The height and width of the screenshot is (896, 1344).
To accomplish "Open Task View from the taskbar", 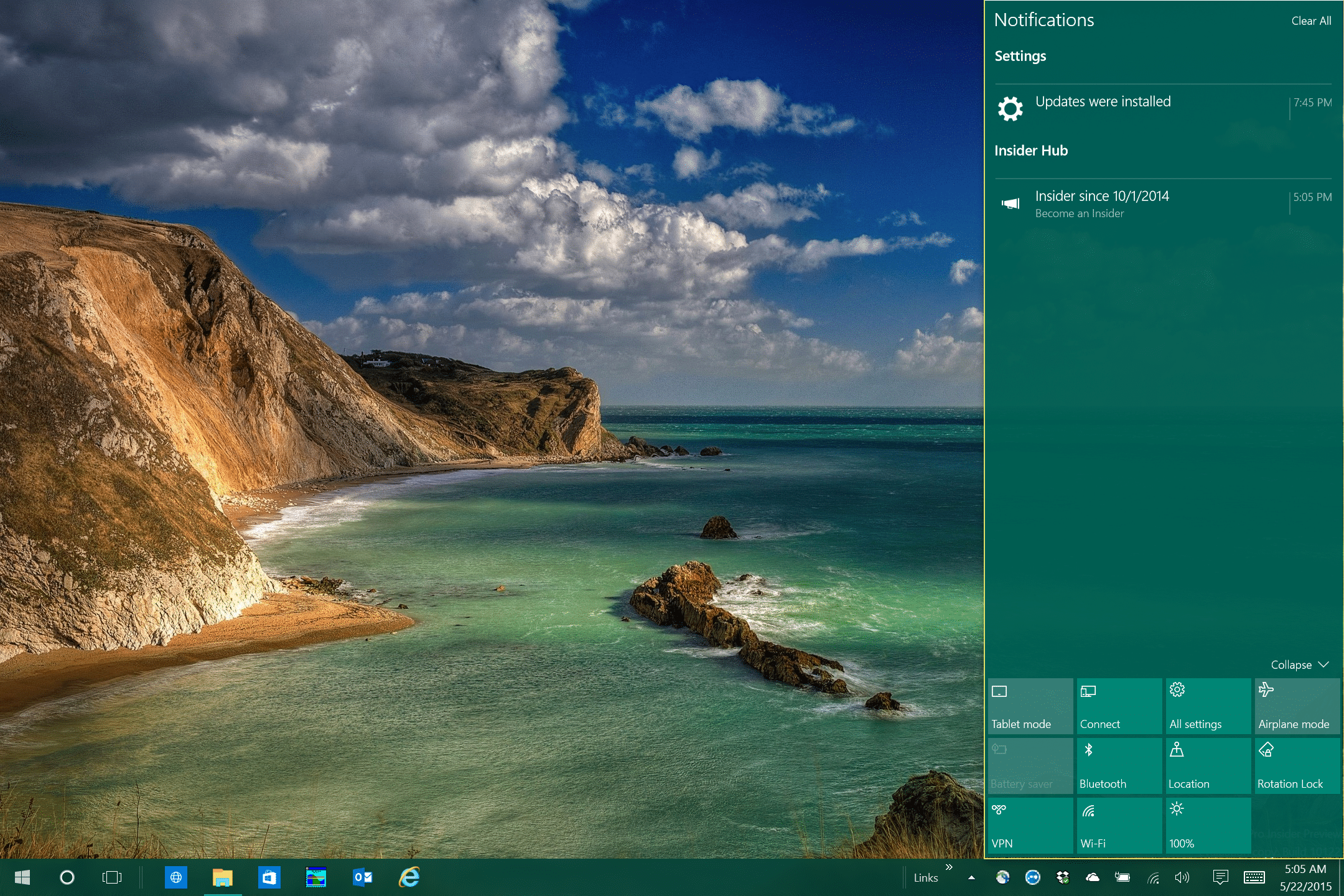I will (112, 877).
